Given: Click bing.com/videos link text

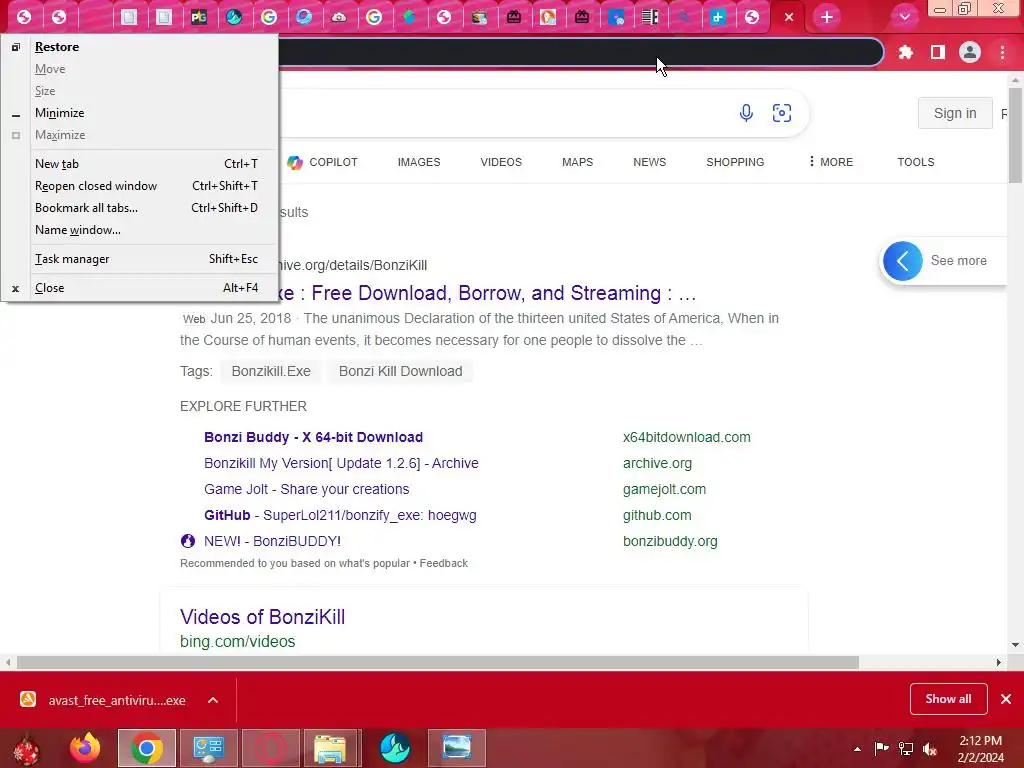Looking at the screenshot, I should click(238, 641).
